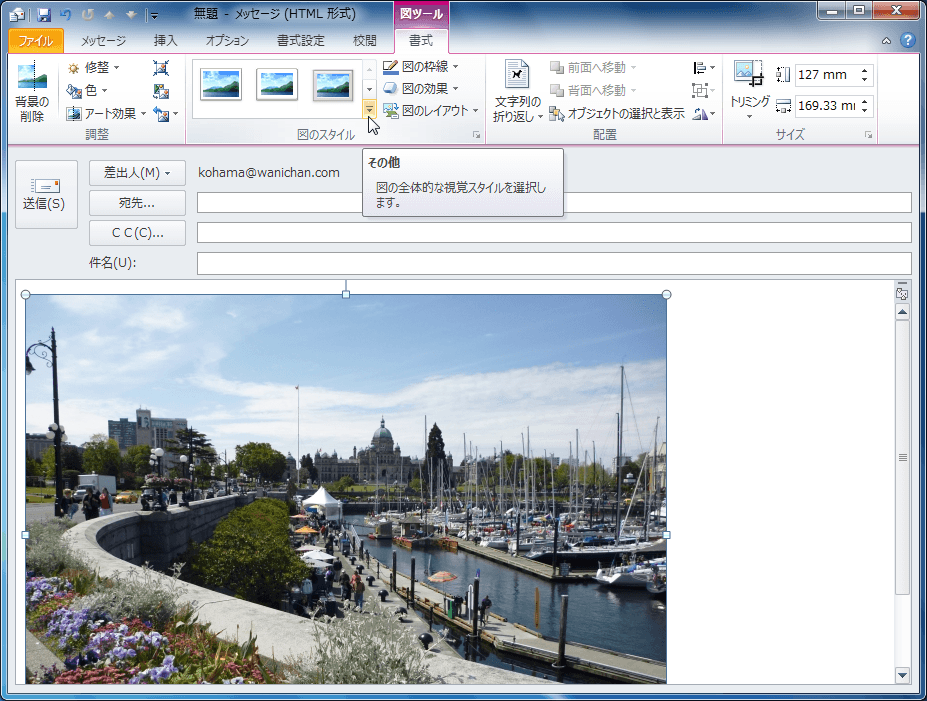Click the Compress Pictures icon

click(161, 68)
